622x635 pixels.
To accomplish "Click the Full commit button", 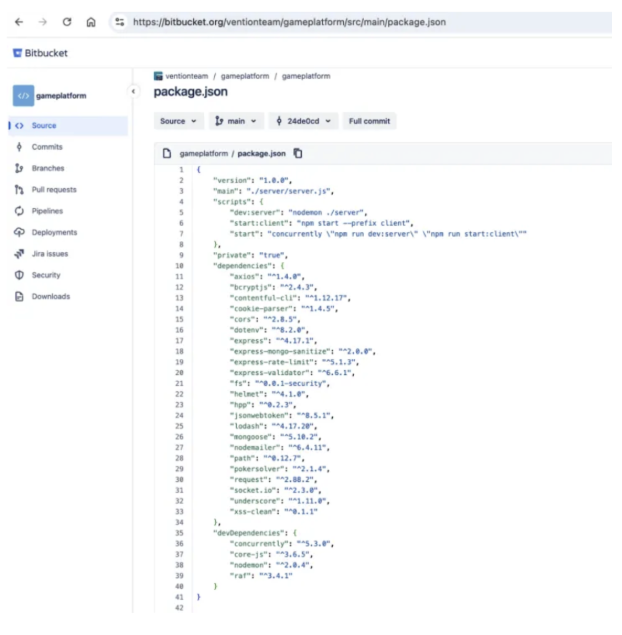I will [x=368, y=121].
